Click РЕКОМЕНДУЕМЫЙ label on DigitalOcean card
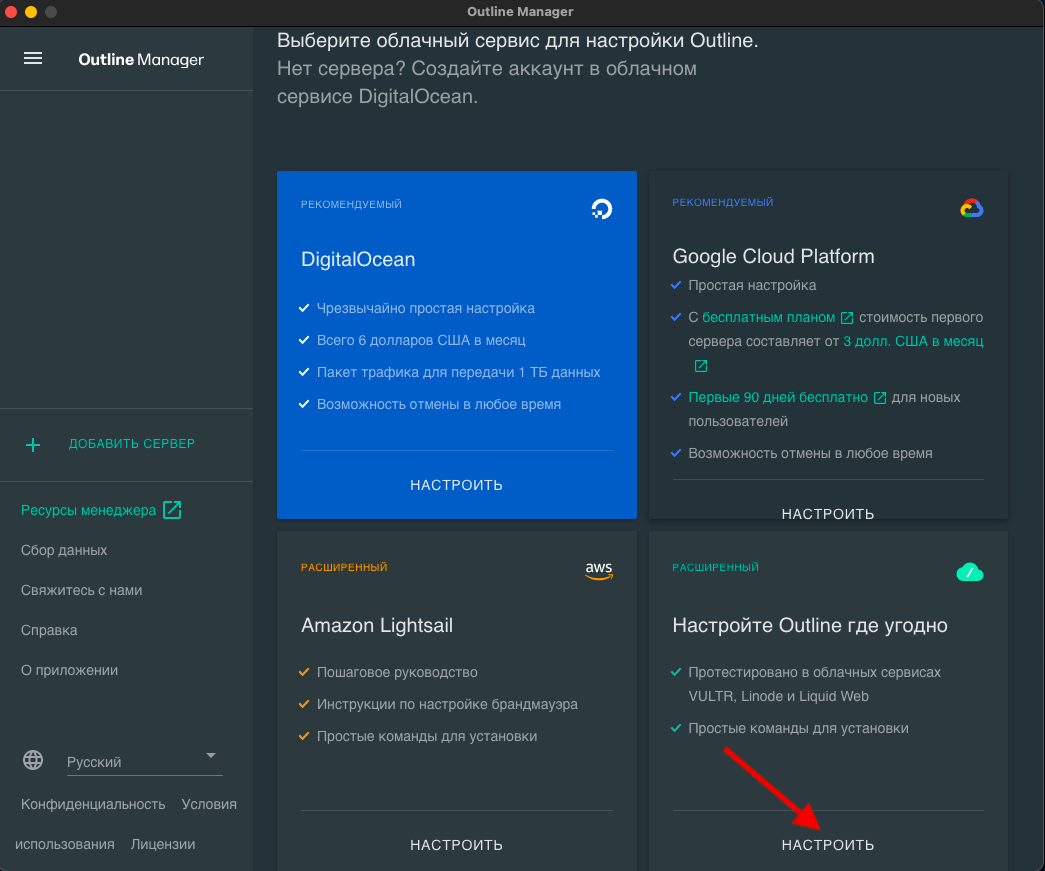The image size is (1045, 871). coord(351,205)
